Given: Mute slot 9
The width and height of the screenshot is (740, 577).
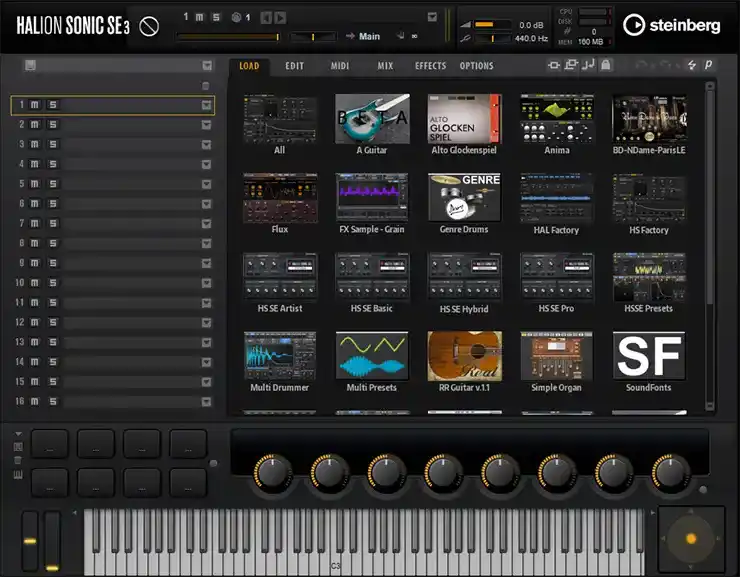Looking at the screenshot, I should tap(34, 263).
